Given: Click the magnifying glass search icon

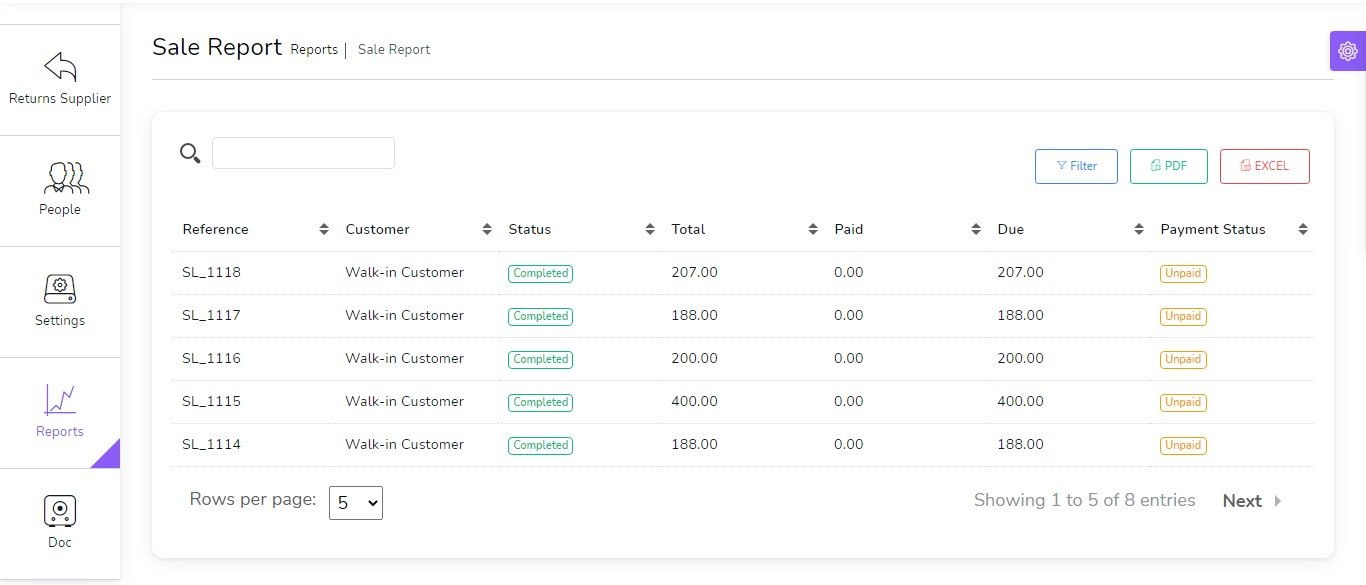Looking at the screenshot, I should (190, 153).
